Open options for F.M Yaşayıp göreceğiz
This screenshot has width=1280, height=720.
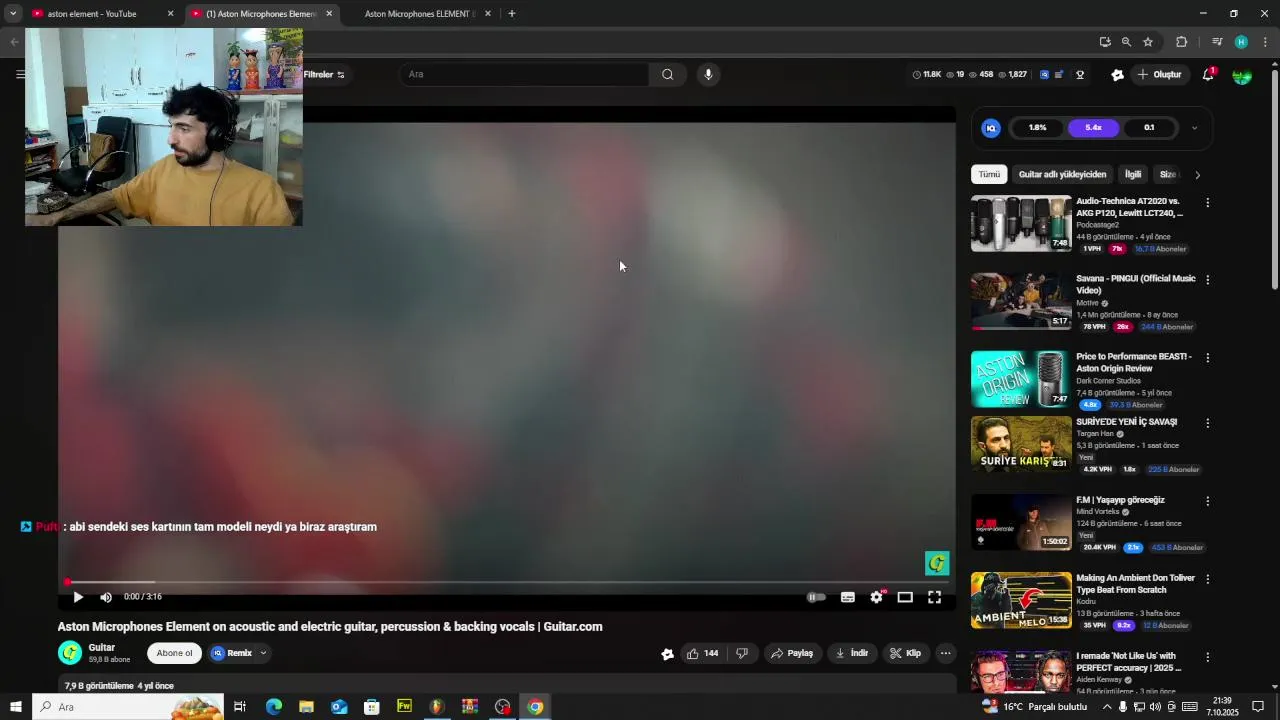[x=1207, y=502]
